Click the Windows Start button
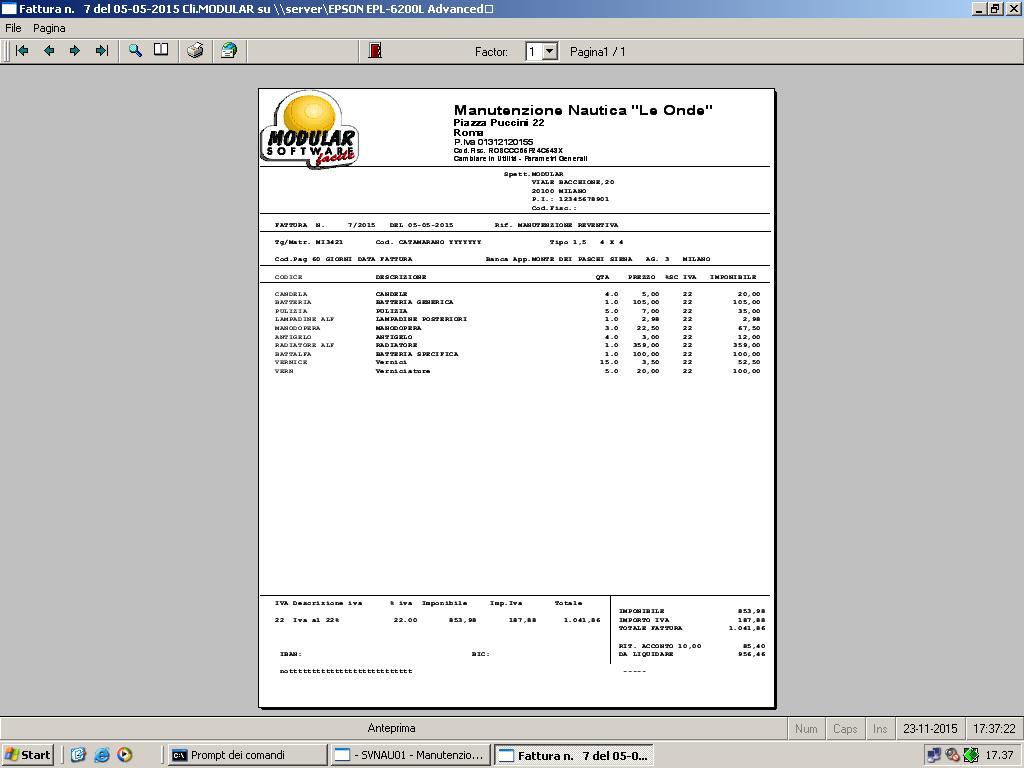 [x=28, y=755]
